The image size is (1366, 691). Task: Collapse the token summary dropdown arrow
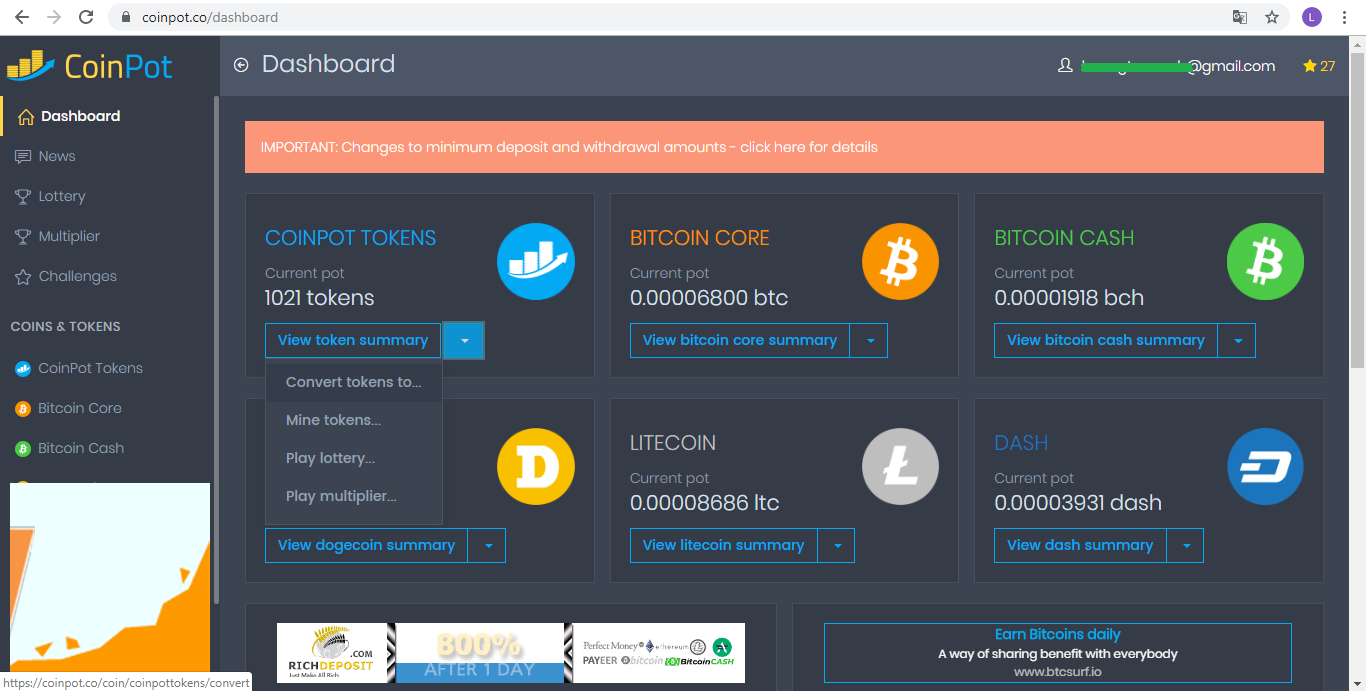point(464,340)
